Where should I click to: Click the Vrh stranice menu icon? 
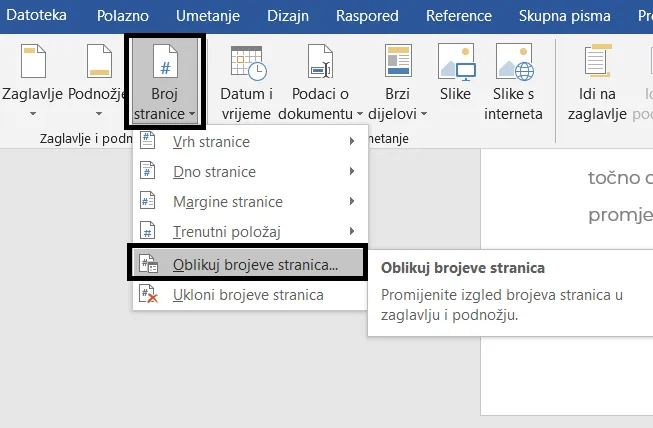[x=147, y=140]
